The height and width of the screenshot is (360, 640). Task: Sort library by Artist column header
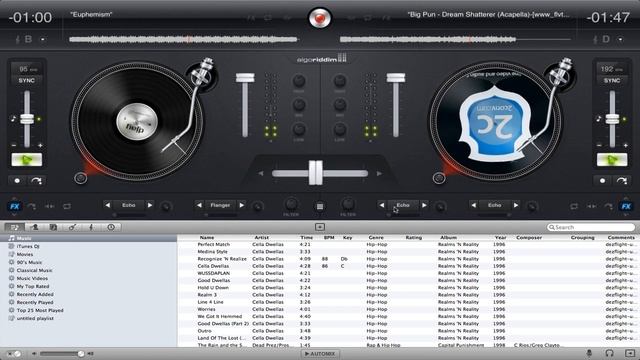click(x=262, y=238)
